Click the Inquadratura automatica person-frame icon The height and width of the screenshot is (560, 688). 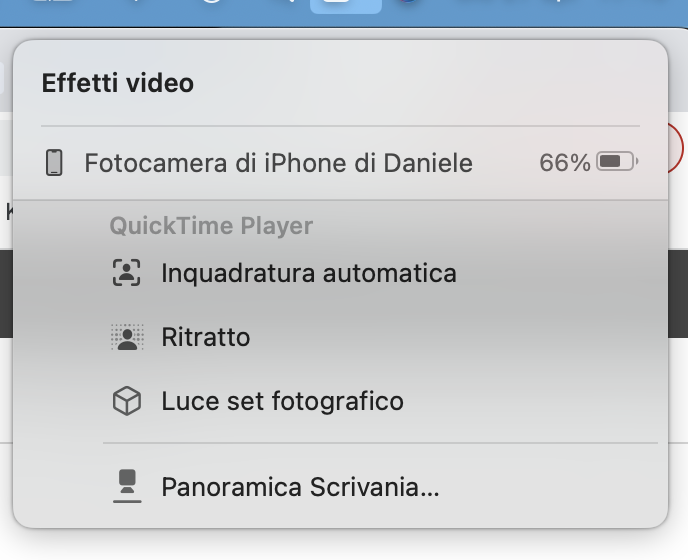[126, 273]
